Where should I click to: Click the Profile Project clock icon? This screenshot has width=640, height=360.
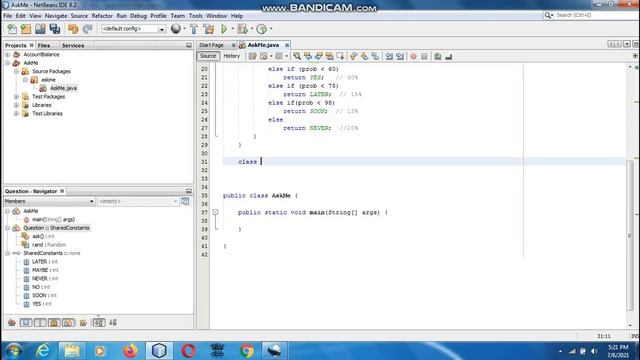[x=262, y=29]
